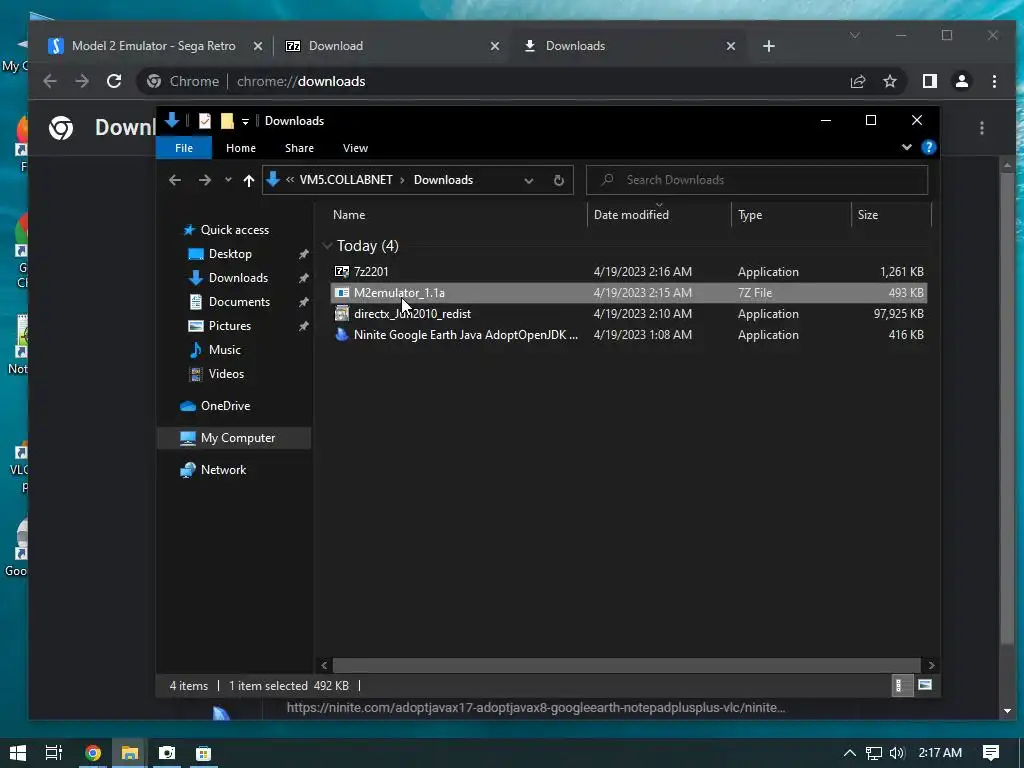Click the 7z2201 file icon
Screen dimensions: 1024x768
(342, 272)
